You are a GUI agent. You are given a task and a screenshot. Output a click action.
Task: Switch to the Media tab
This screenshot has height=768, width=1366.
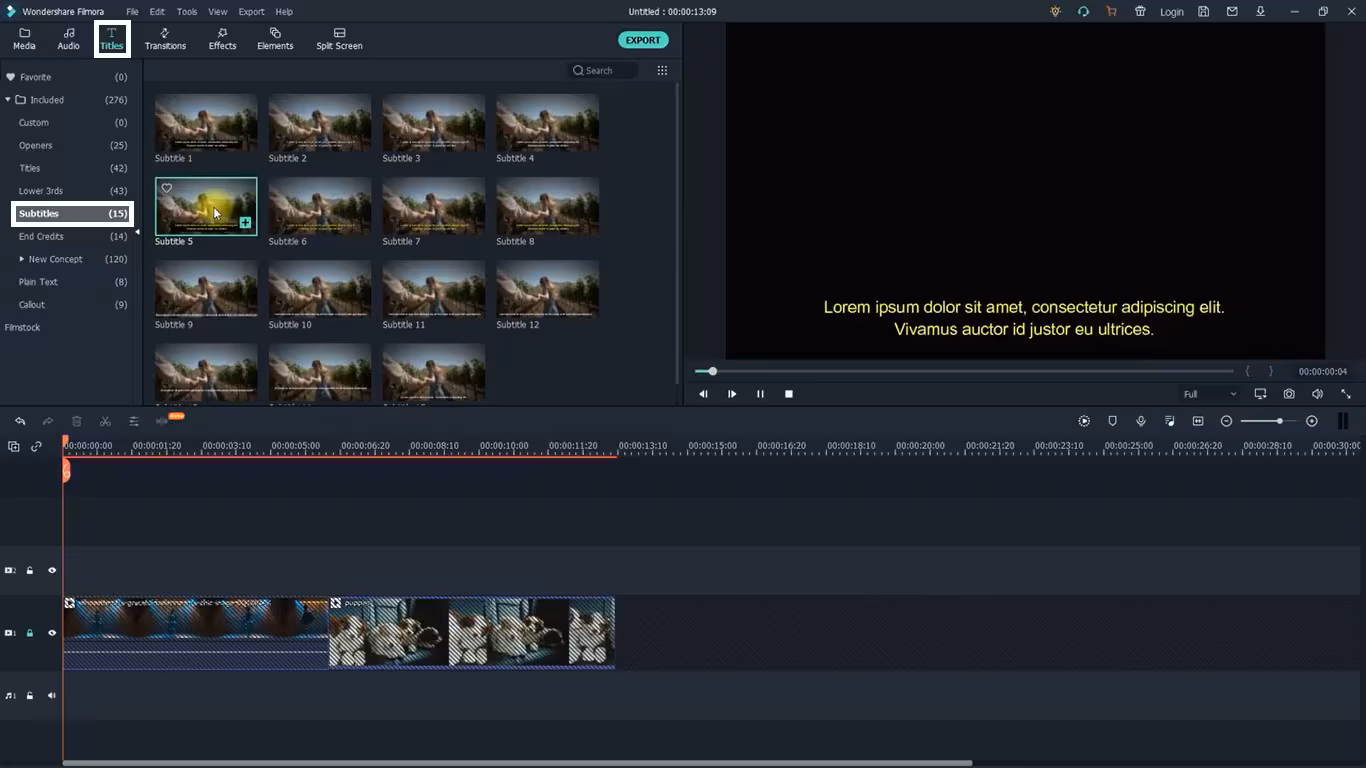[x=24, y=39]
